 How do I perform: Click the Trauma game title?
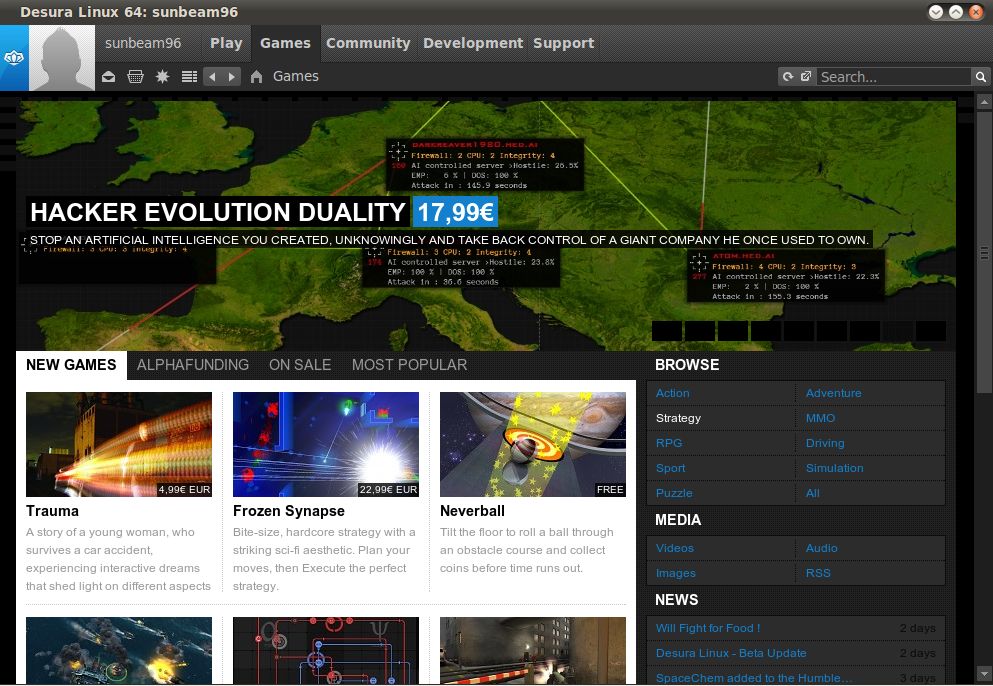(x=53, y=511)
